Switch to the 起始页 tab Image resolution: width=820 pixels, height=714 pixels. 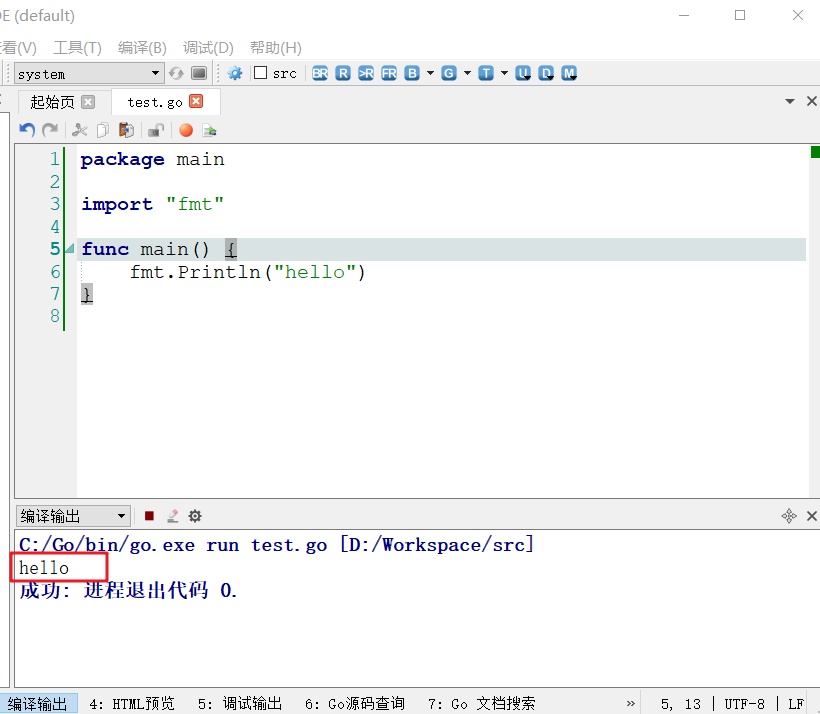(52, 102)
